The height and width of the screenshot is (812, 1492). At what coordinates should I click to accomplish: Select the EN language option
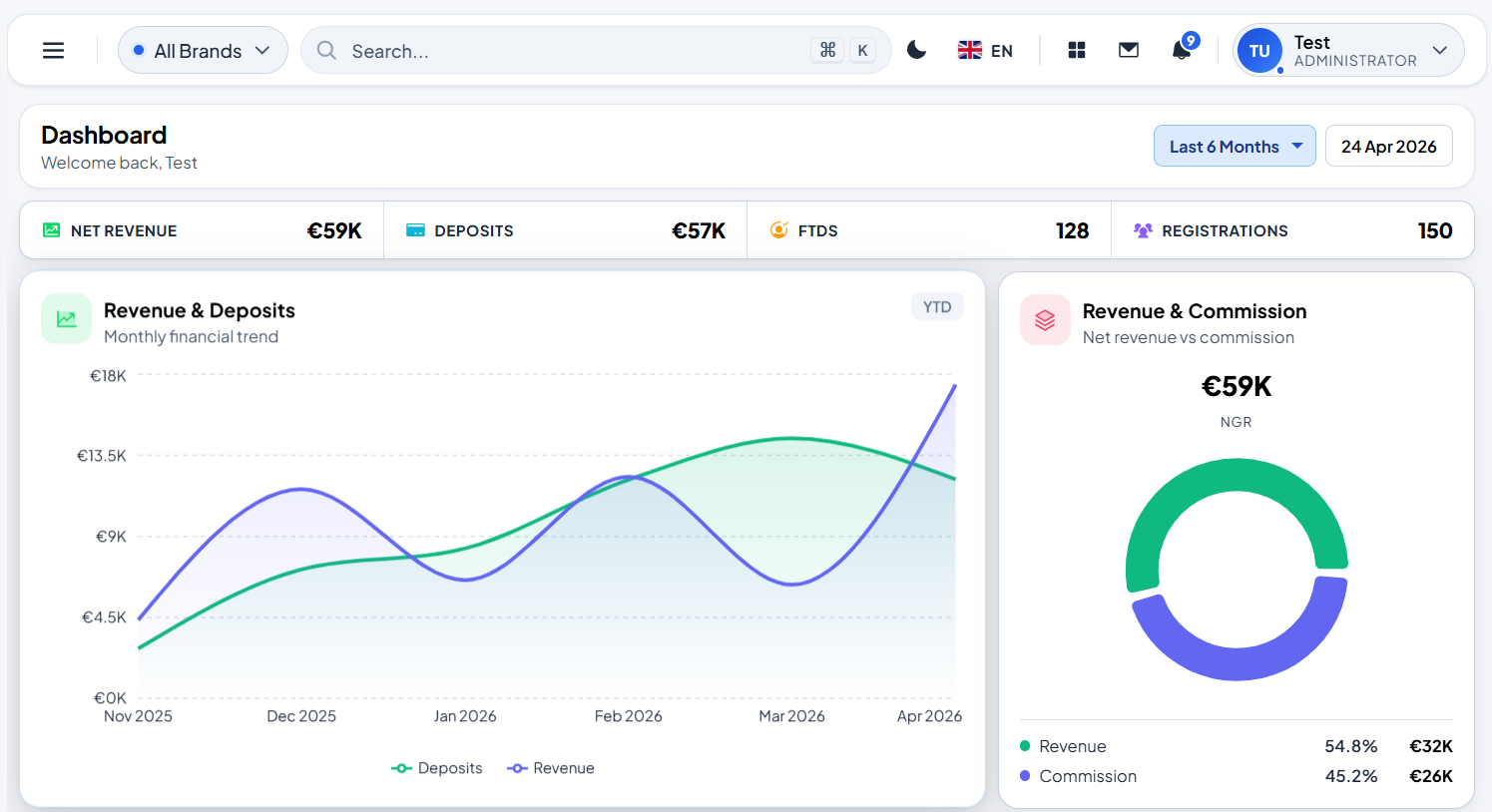(x=985, y=50)
